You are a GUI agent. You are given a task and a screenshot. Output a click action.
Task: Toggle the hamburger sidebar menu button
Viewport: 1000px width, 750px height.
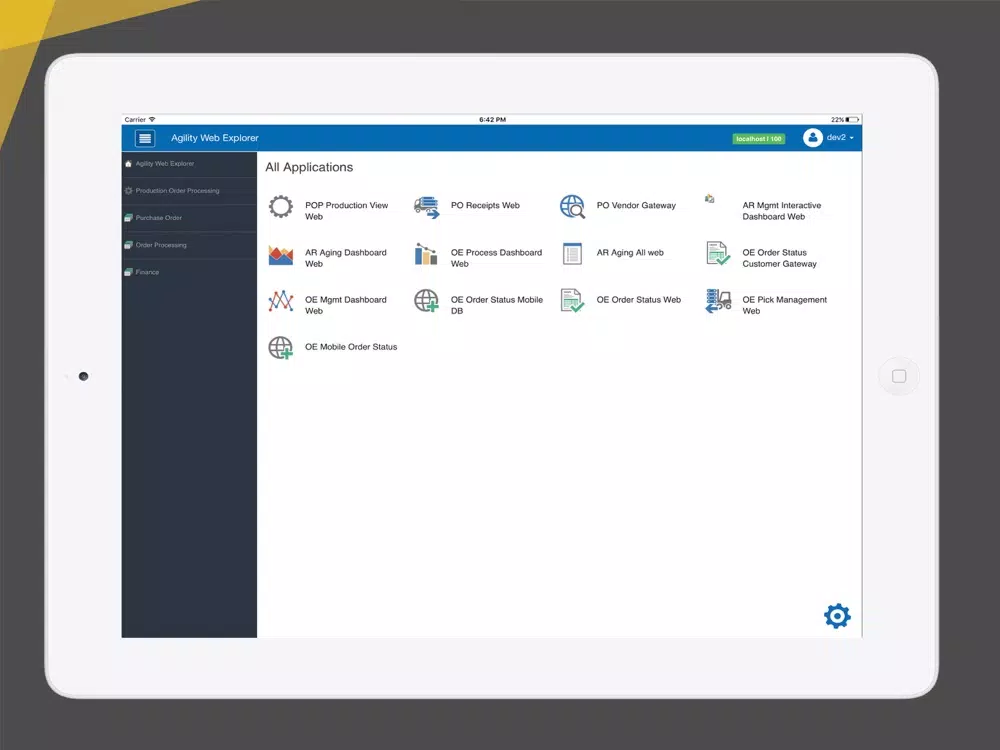(x=145, y=138)
